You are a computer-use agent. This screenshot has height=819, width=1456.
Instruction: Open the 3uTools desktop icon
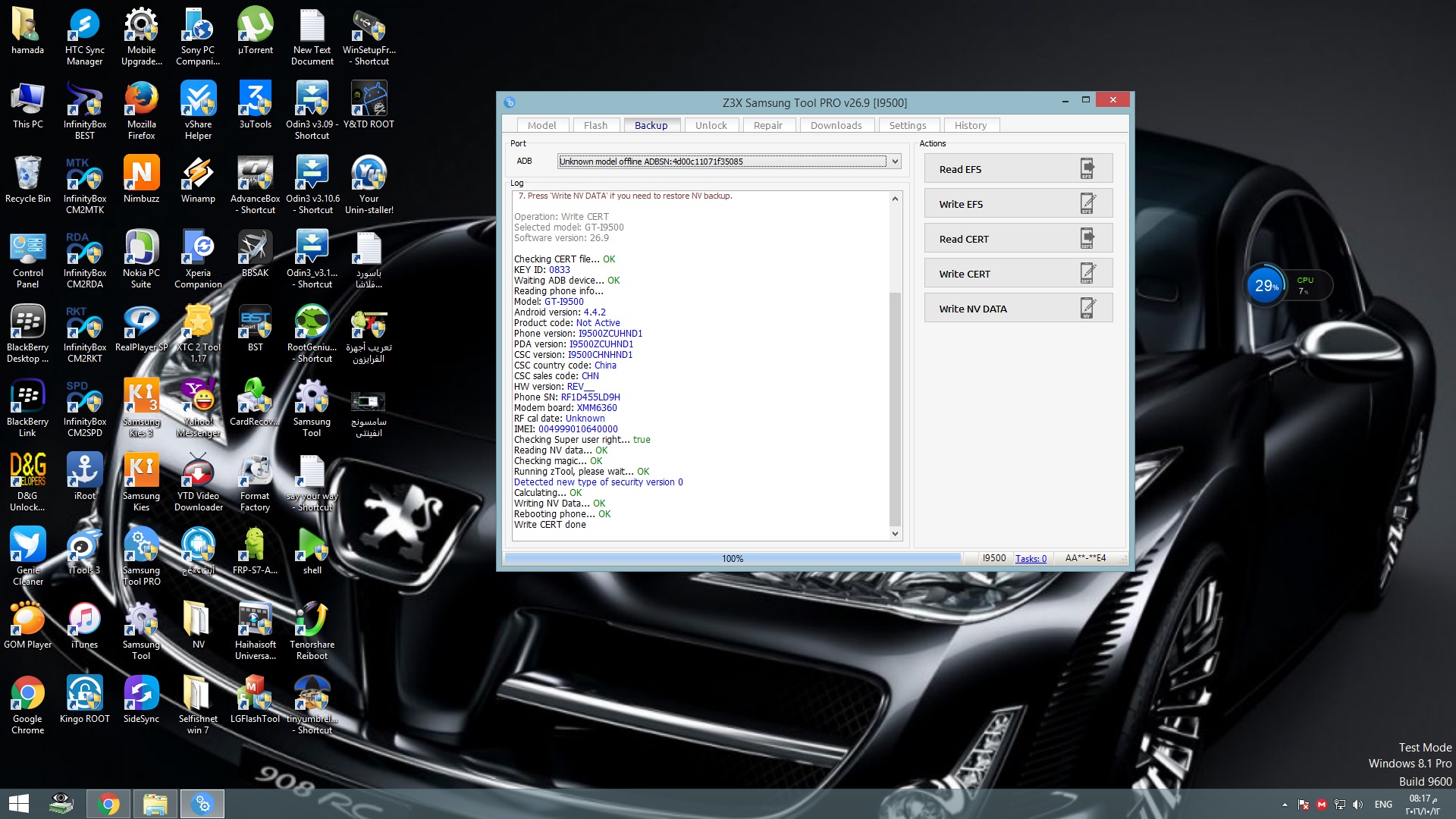click(256, 105)
